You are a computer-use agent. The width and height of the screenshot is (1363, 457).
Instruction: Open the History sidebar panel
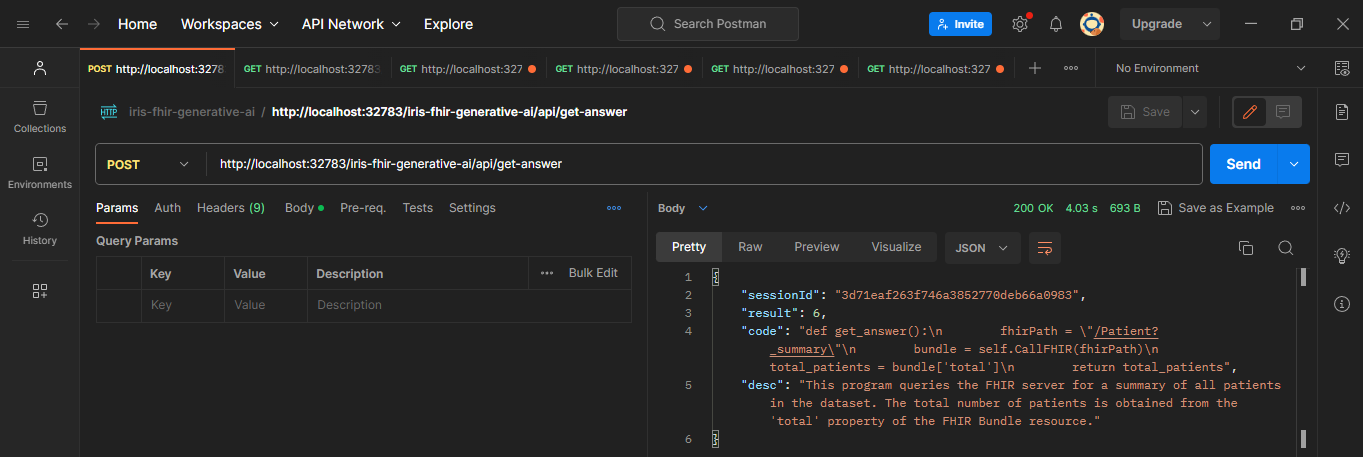click(x=40, y=227)
